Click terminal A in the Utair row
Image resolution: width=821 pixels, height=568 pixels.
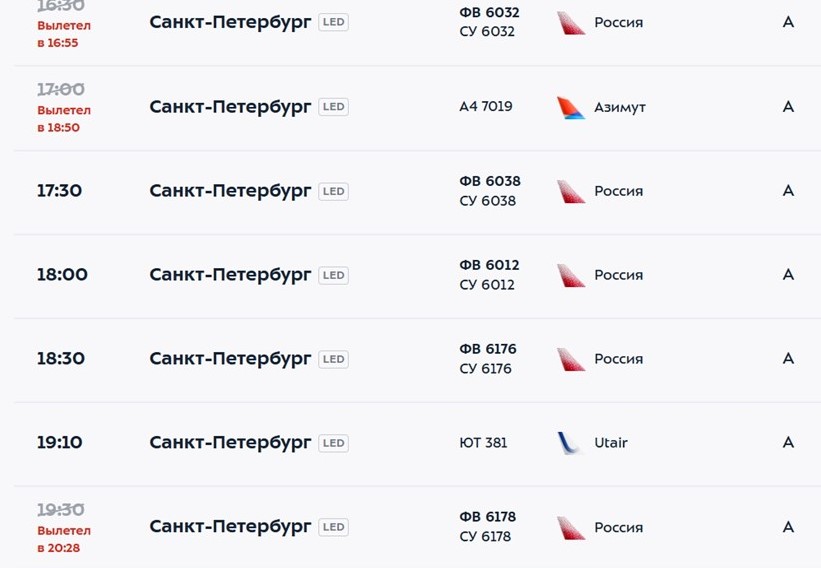788,443
